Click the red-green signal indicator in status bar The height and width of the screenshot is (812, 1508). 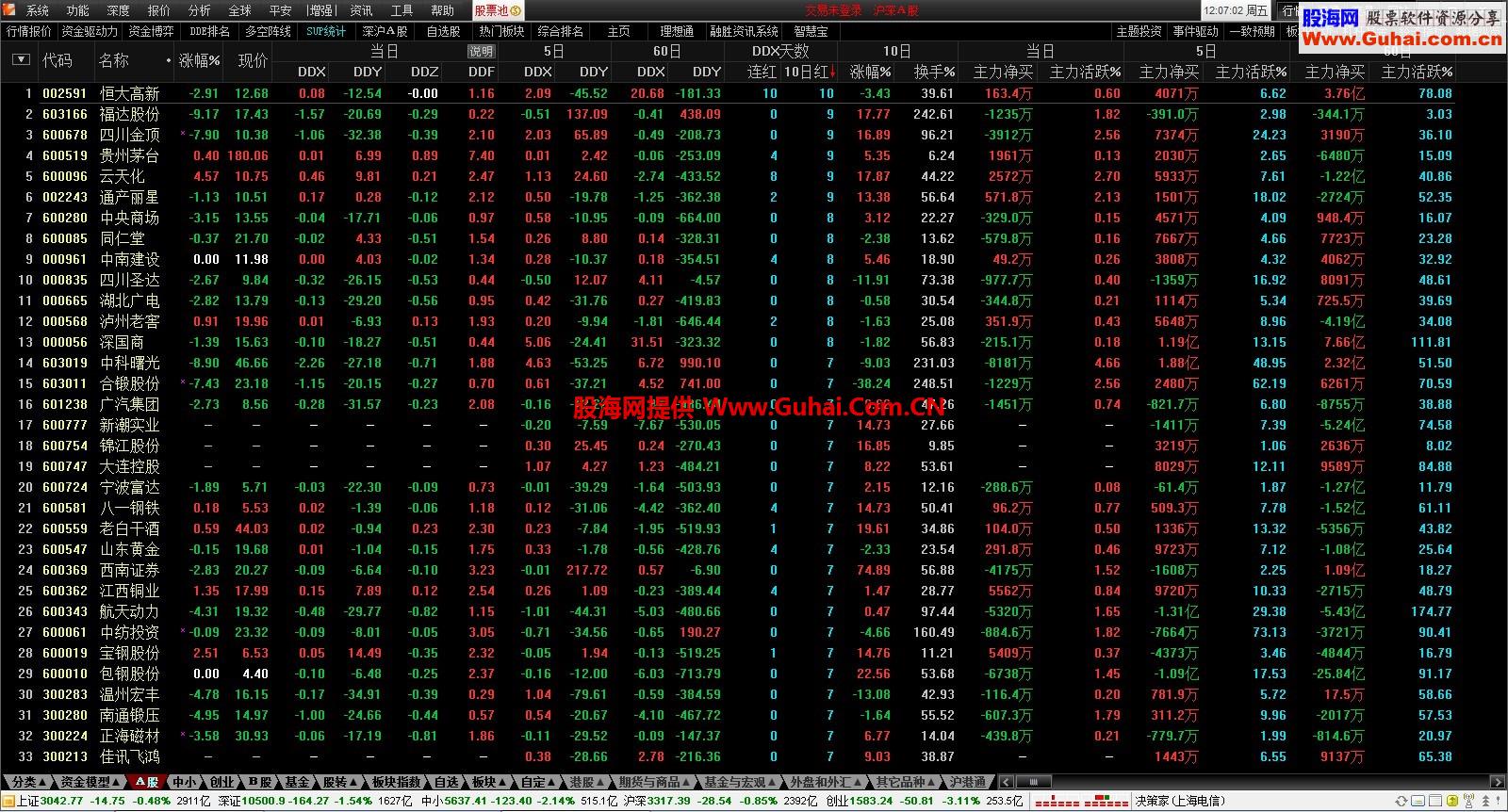click(1080, 802)
